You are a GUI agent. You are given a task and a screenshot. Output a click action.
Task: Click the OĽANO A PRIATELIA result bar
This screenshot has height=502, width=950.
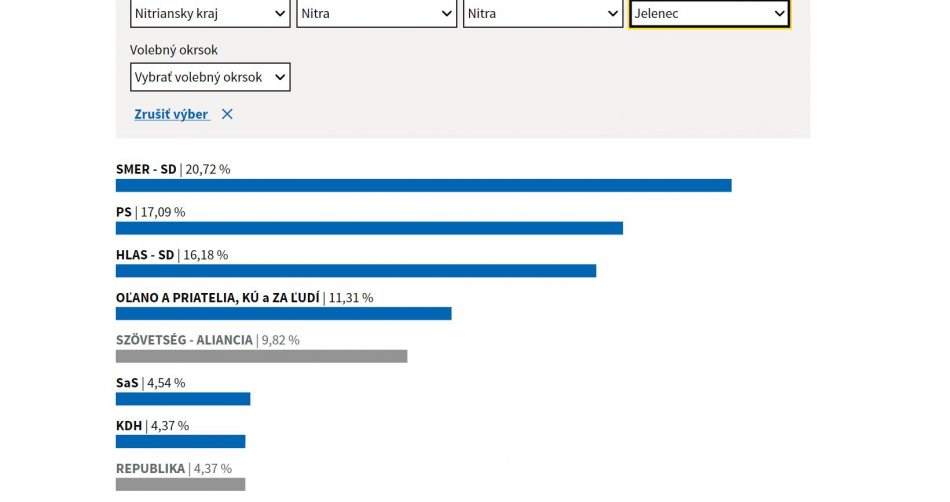[x=283, y=314]
